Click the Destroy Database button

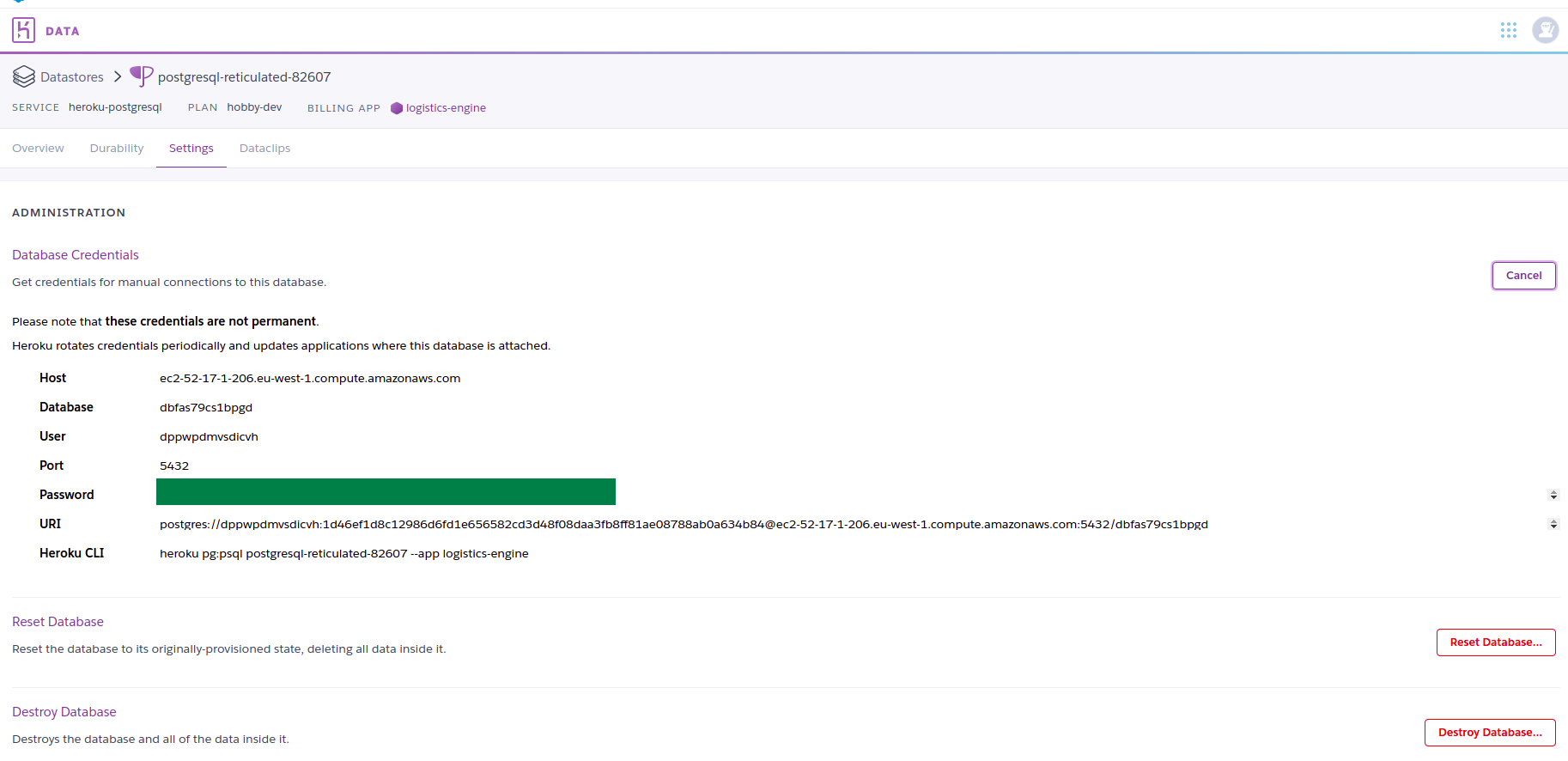coord(1490,733)
